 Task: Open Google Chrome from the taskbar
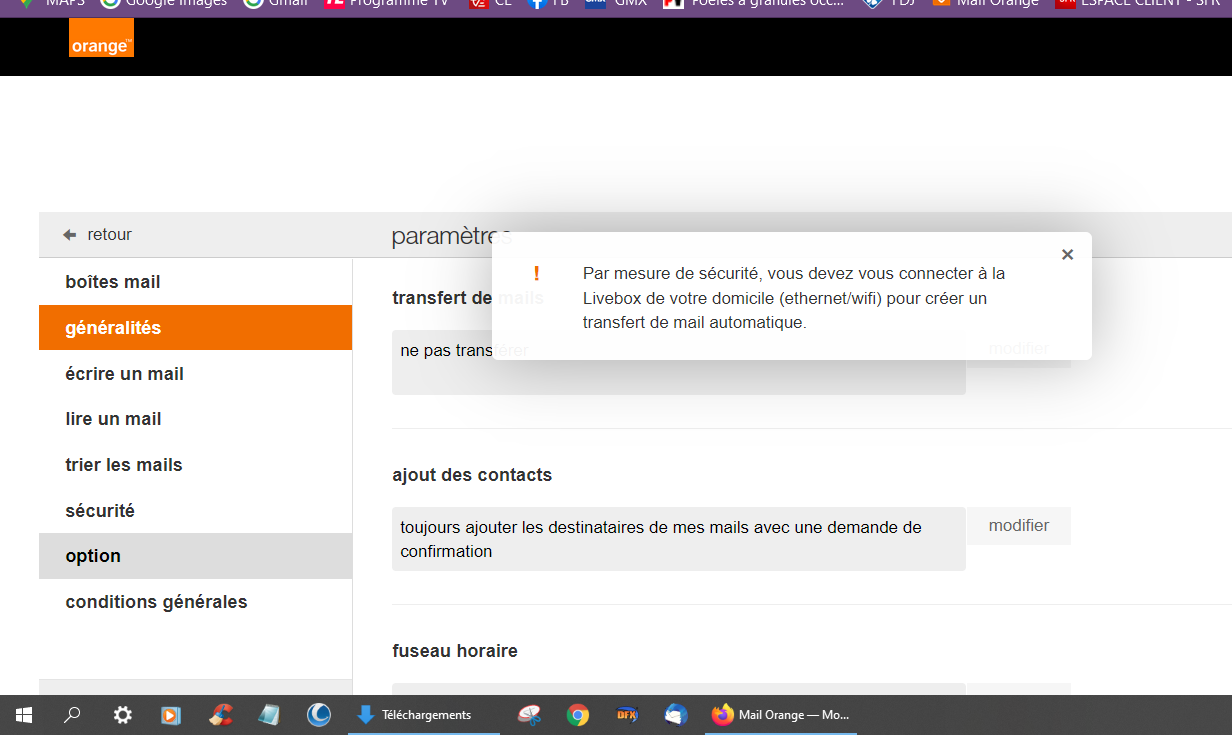click(x=577, y=715)
